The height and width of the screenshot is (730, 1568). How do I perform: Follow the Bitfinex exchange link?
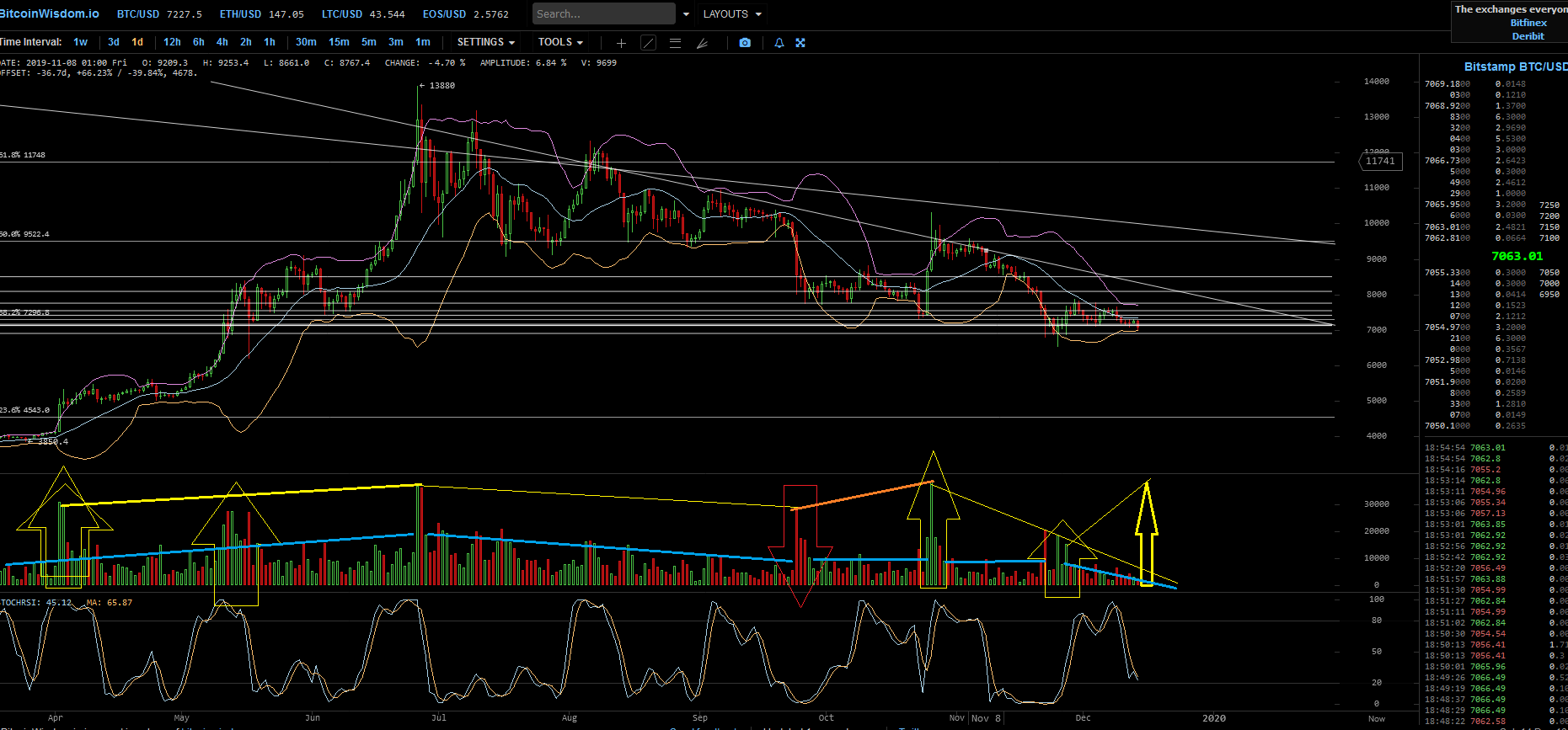point(1528,23)
